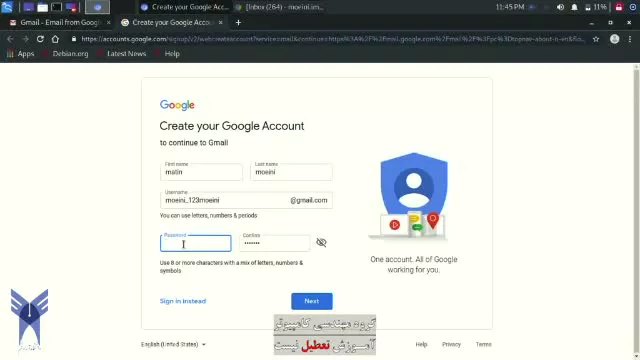Bookmark this page with the star

pos(596,39)
